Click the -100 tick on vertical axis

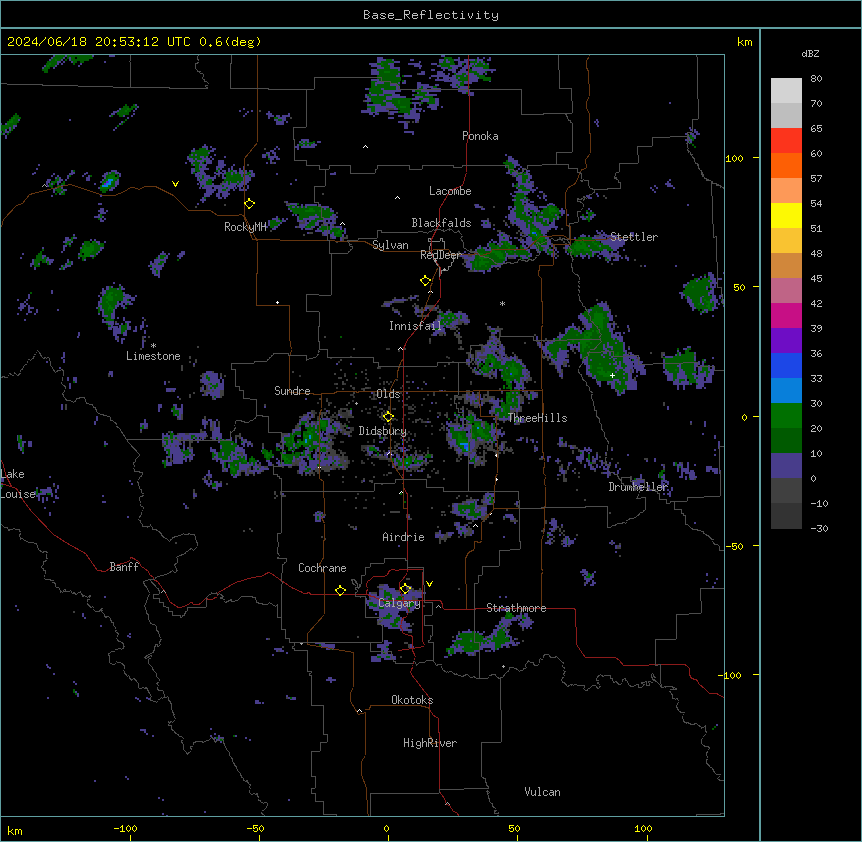click(731, 675)
